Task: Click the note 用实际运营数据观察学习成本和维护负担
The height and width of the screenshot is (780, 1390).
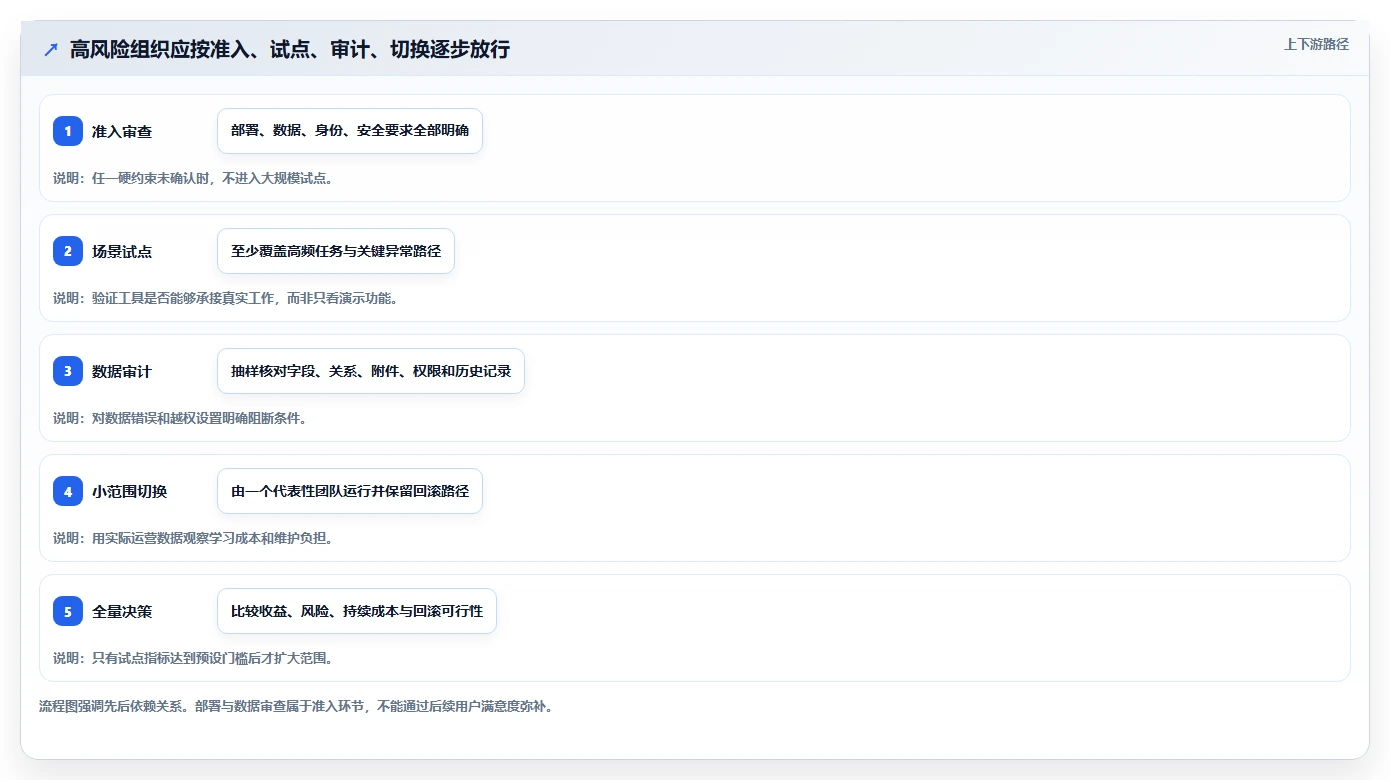Action: (x=193, y=538)
